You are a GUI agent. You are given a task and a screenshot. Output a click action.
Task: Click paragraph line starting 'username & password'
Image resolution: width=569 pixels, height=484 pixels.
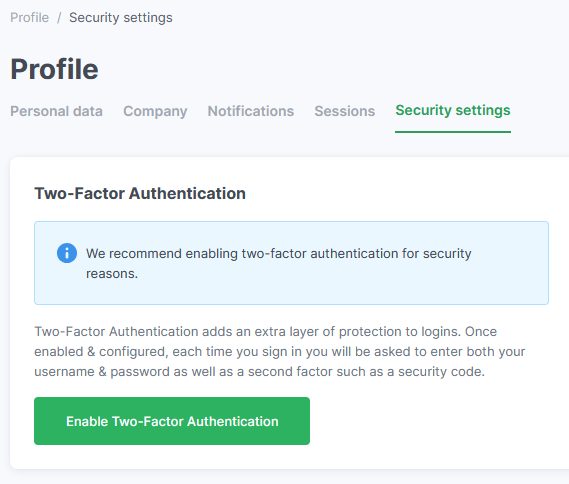click(259, 372)
